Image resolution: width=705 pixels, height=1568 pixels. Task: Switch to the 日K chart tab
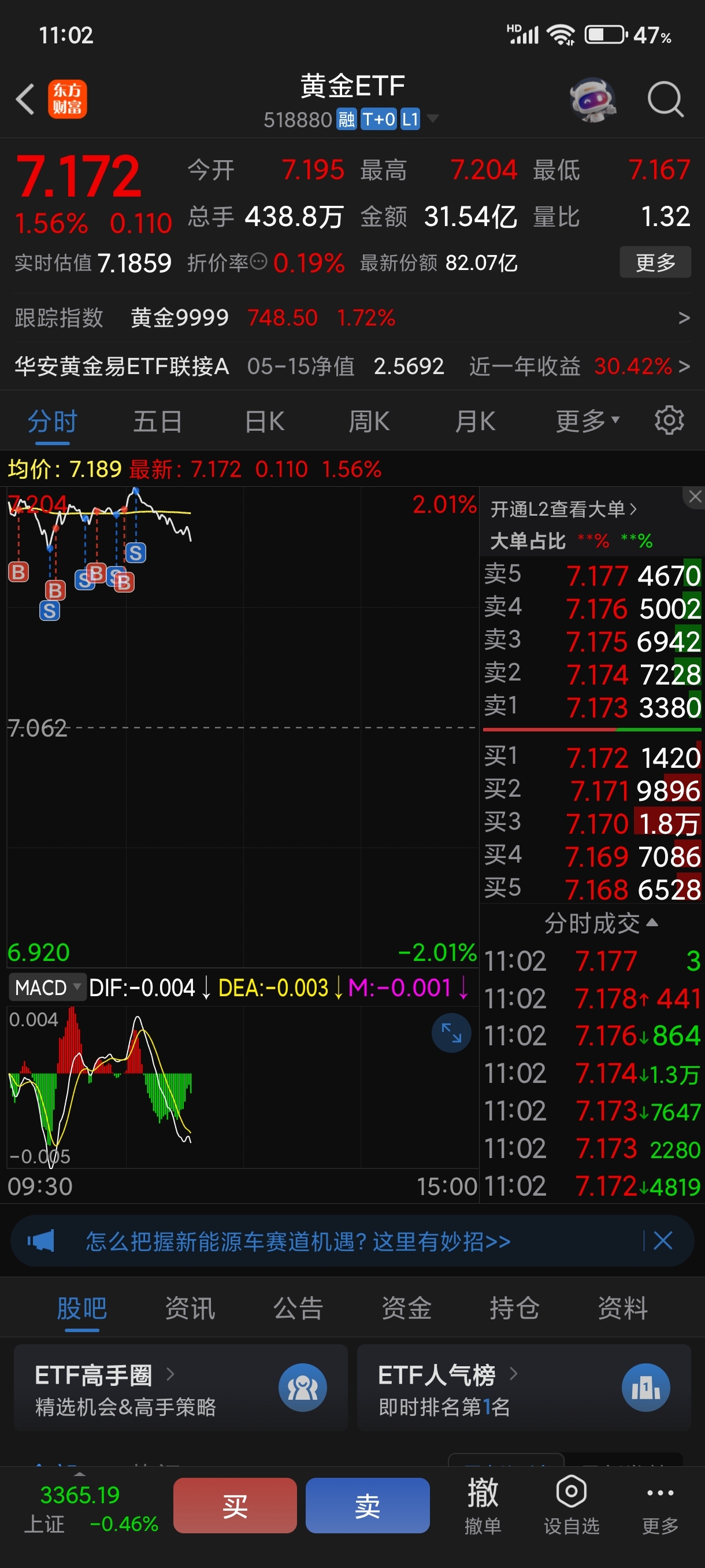[264, 421]
